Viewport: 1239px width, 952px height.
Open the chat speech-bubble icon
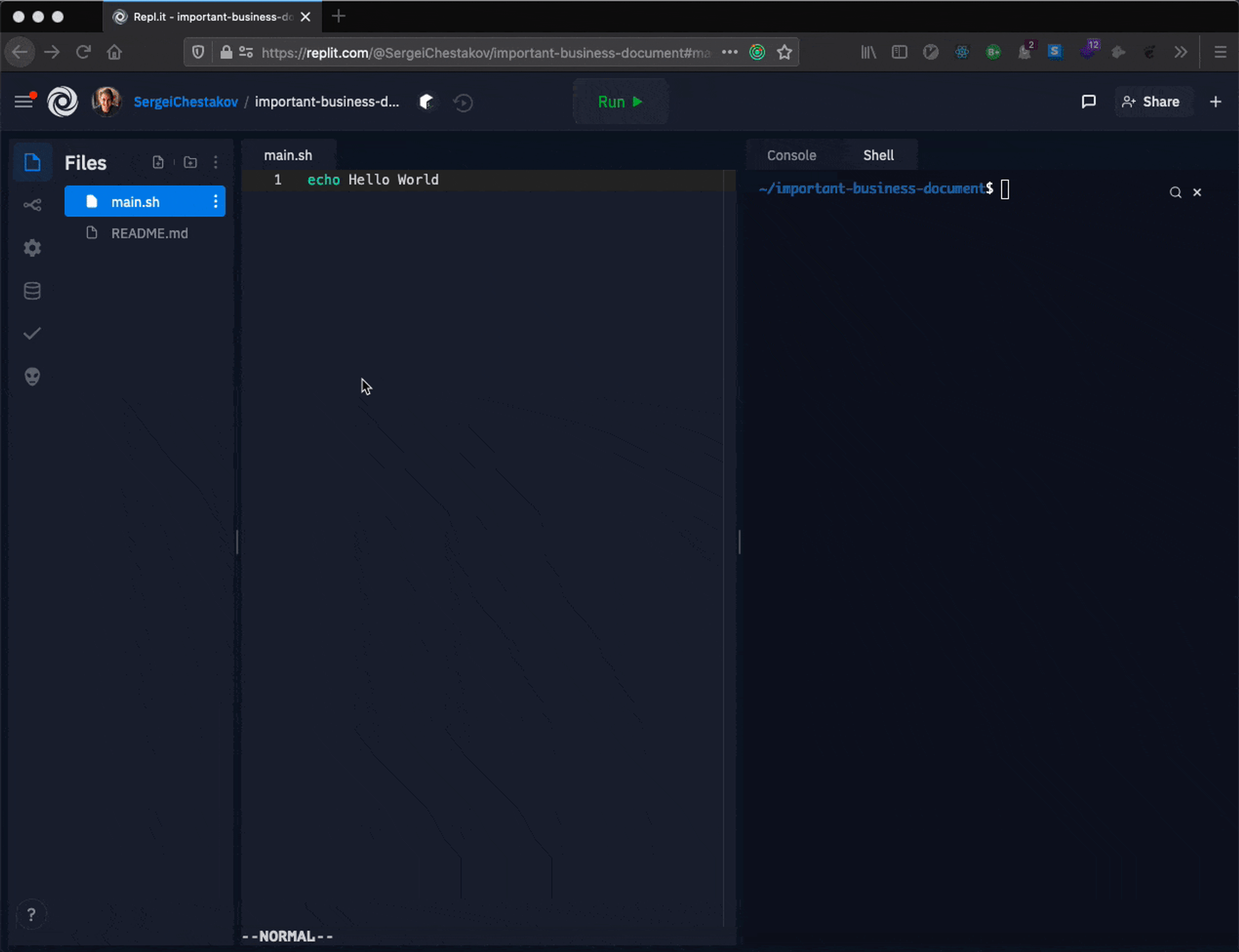(1088, 102)
